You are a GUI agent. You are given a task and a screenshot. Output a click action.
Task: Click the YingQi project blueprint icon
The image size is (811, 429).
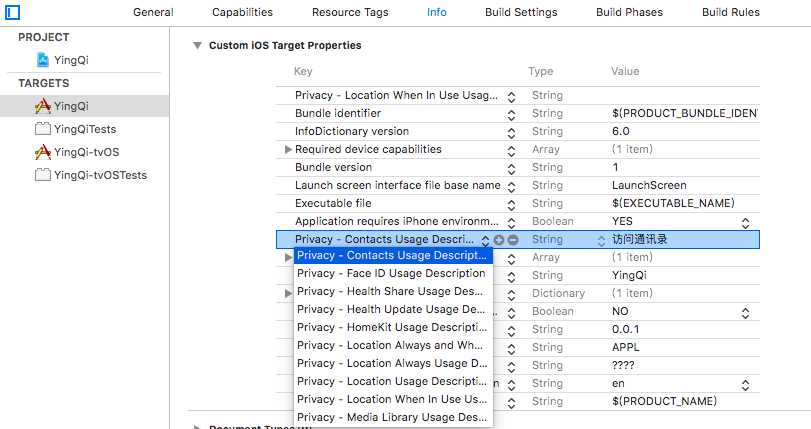click(x=43, y=60)
